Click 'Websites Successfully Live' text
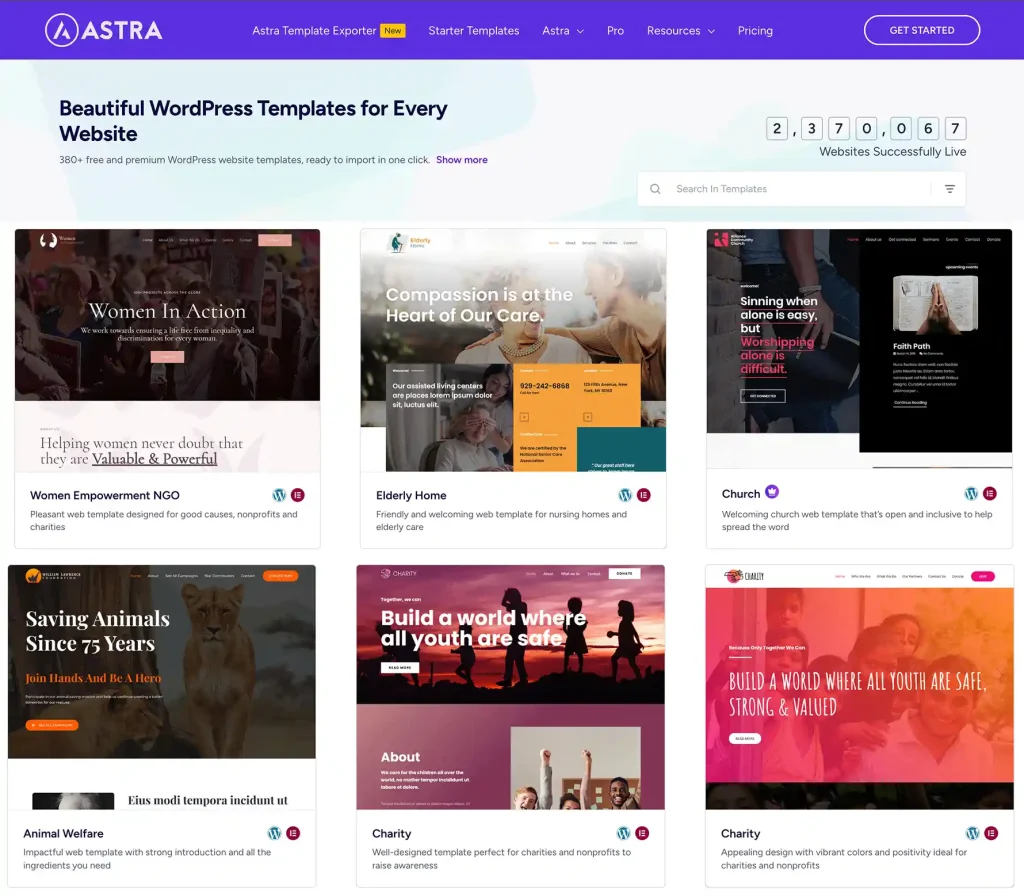 pyautogui.click(x=893, y=152)
